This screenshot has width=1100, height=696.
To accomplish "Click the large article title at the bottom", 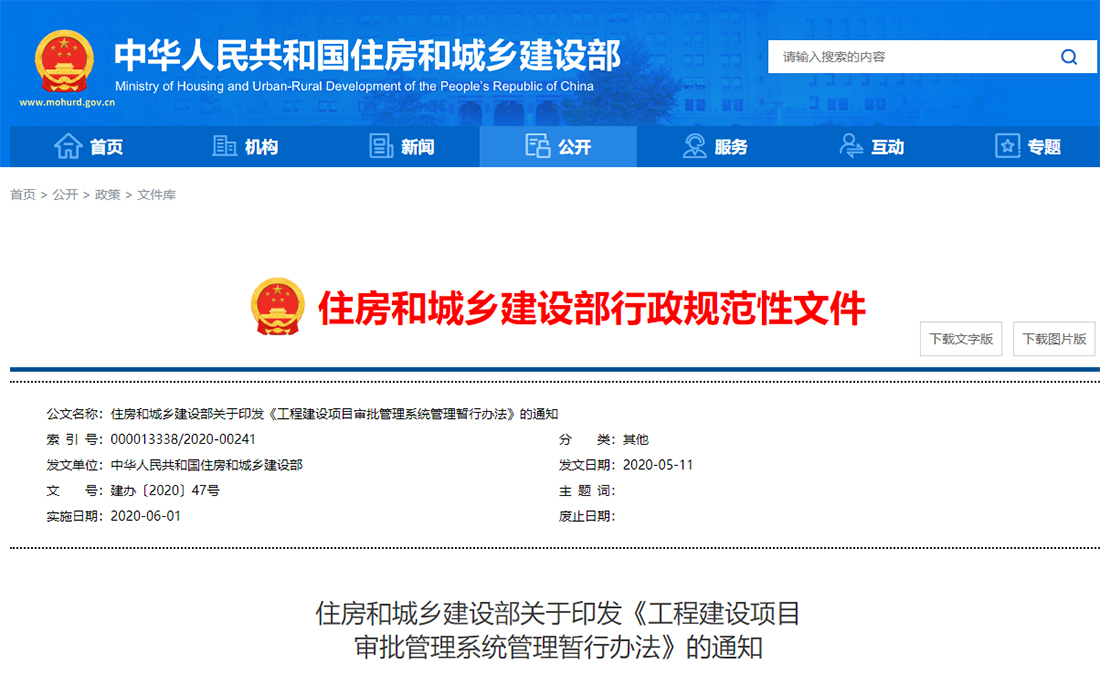I will [x=558, y=630].
